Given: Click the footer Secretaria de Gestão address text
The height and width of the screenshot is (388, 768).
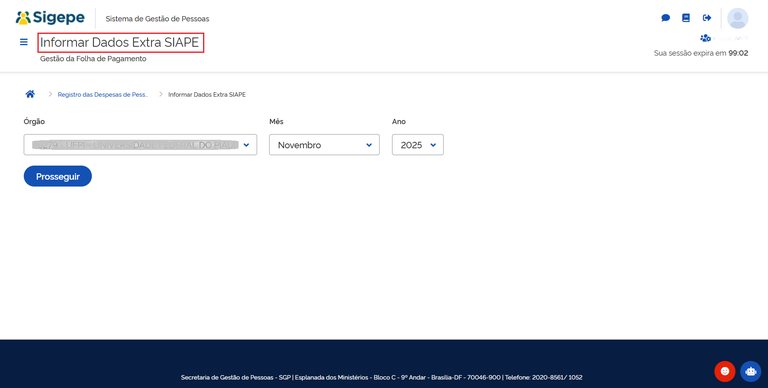Looking at the screenshot, I should pos(382,377).
